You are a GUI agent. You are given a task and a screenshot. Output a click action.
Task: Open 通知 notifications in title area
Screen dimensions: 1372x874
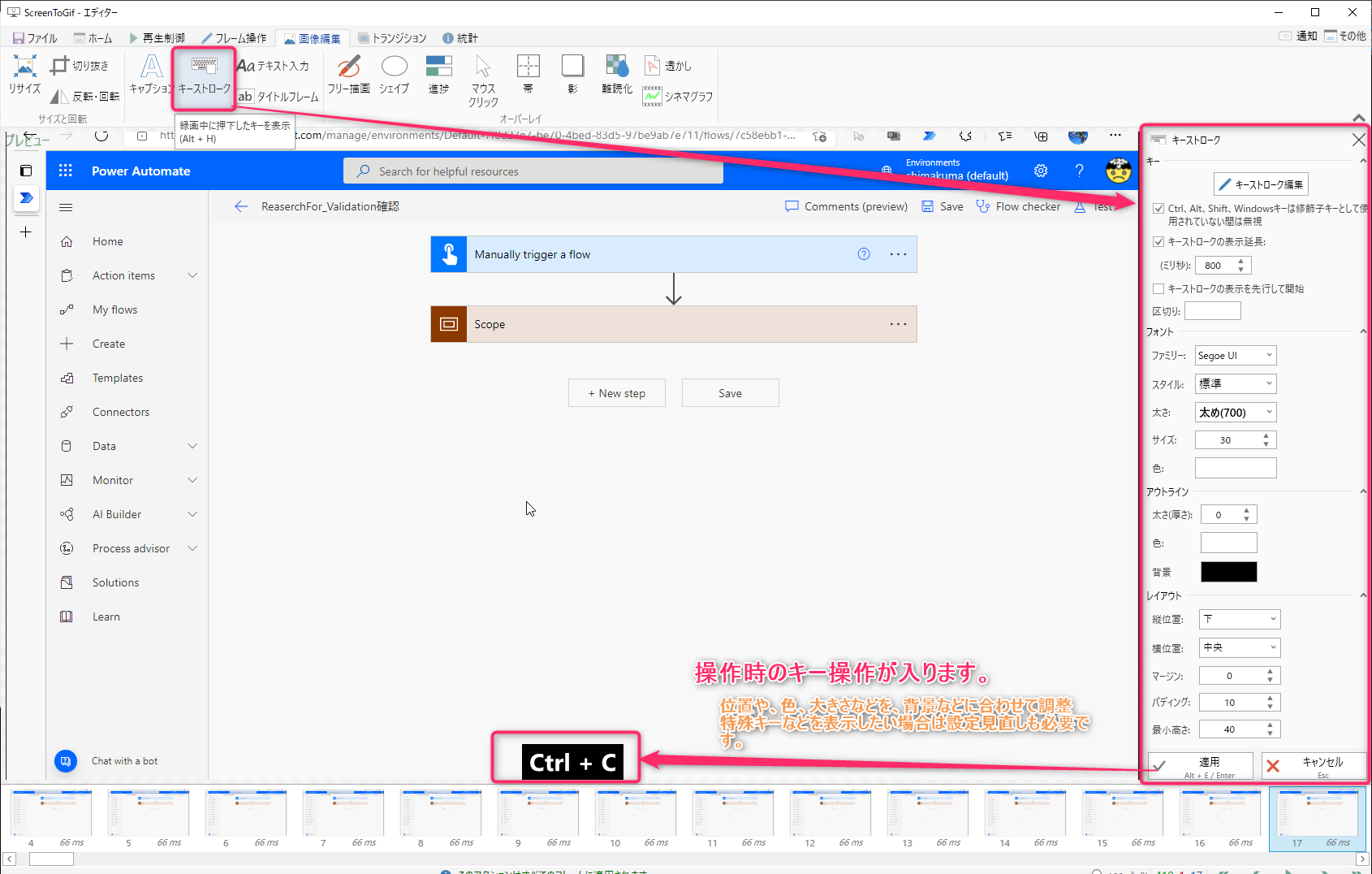pos(1298,36)
